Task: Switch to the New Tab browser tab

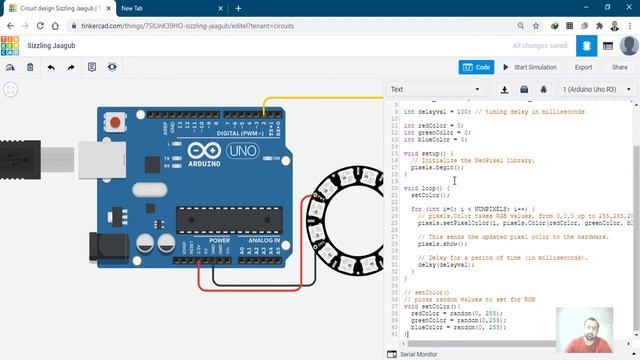Action: click(171, 8)
